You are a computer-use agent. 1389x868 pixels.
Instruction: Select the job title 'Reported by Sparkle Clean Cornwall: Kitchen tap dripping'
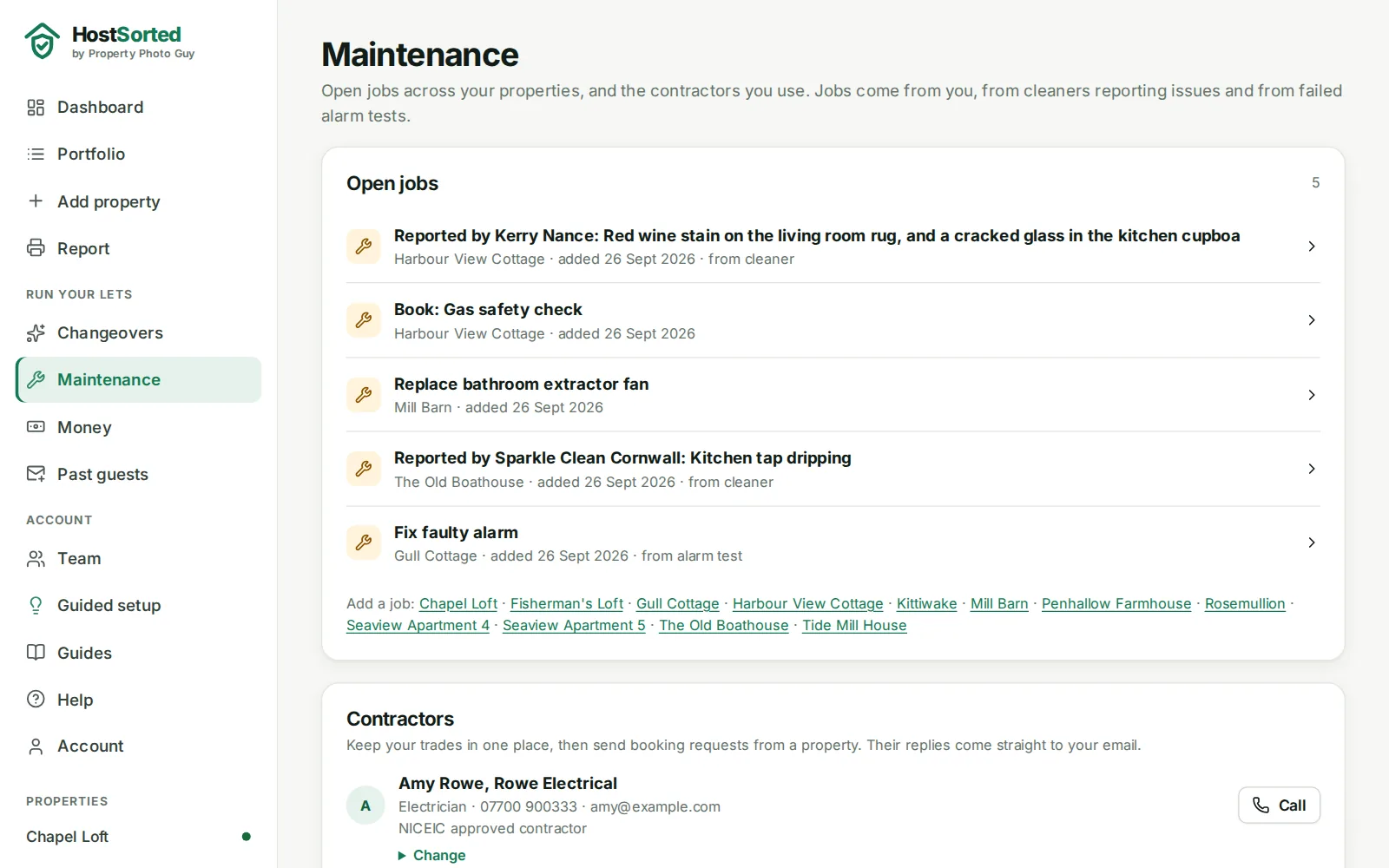(x=622, y=457)
